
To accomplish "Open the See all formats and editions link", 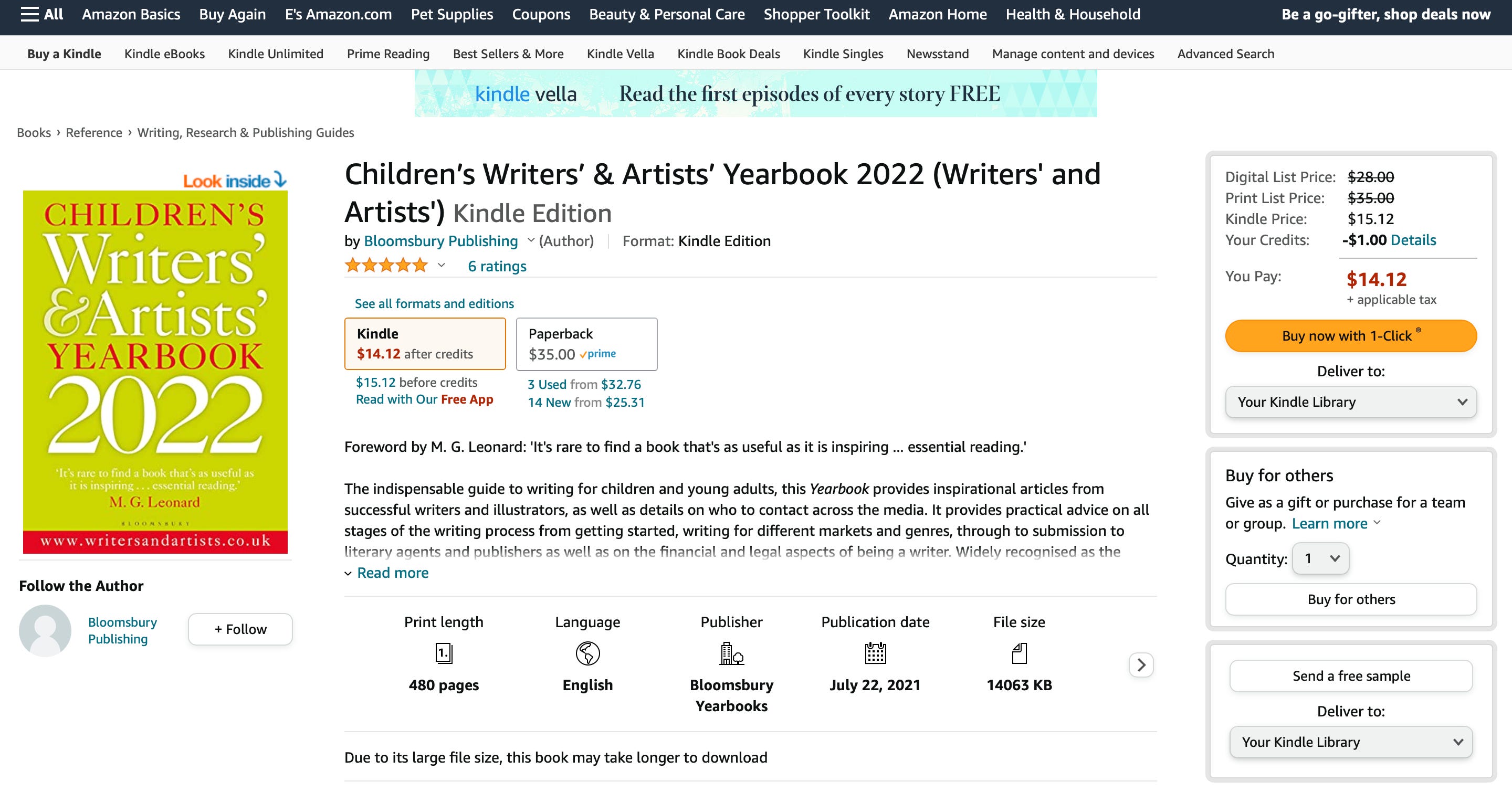I will [434, 303].
